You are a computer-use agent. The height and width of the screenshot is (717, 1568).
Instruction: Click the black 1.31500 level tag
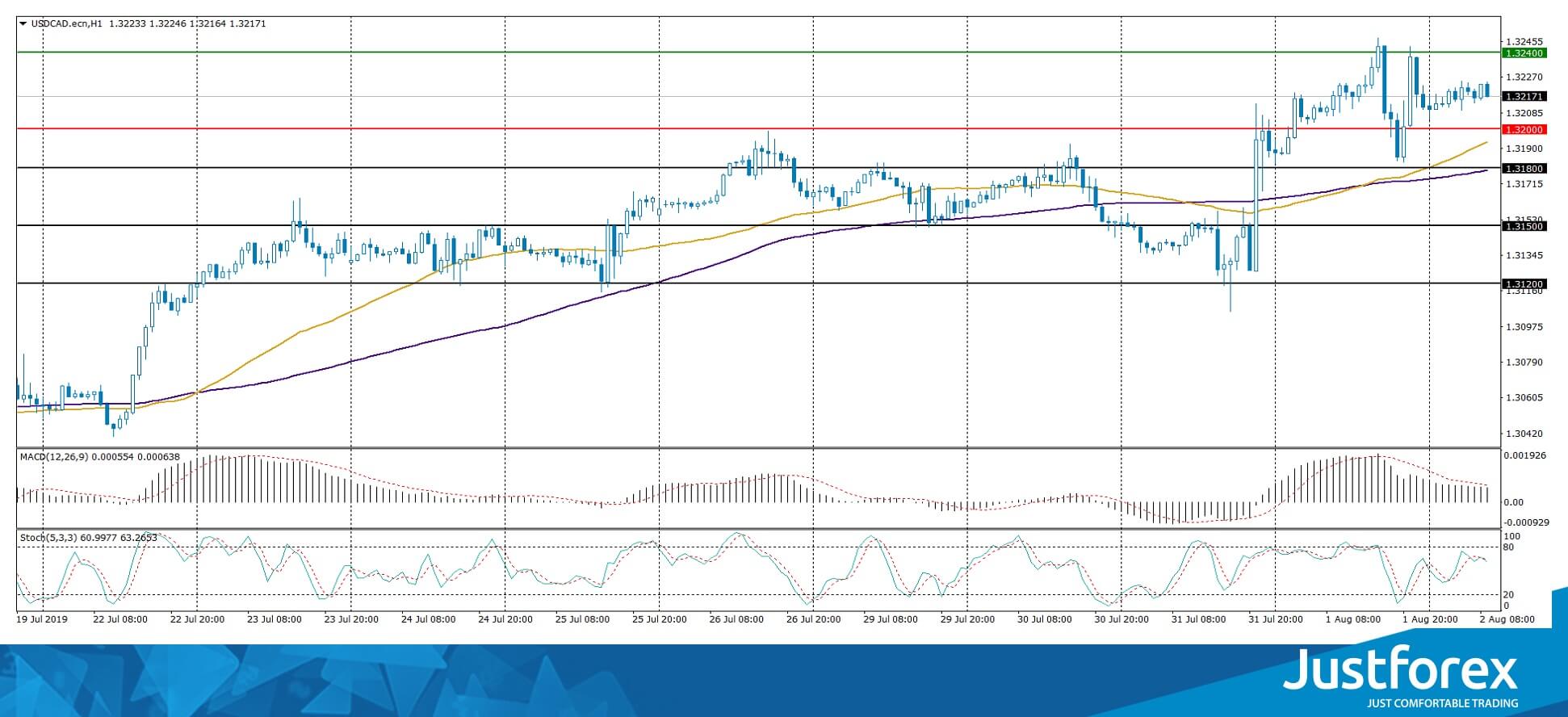pos(1524,227)
